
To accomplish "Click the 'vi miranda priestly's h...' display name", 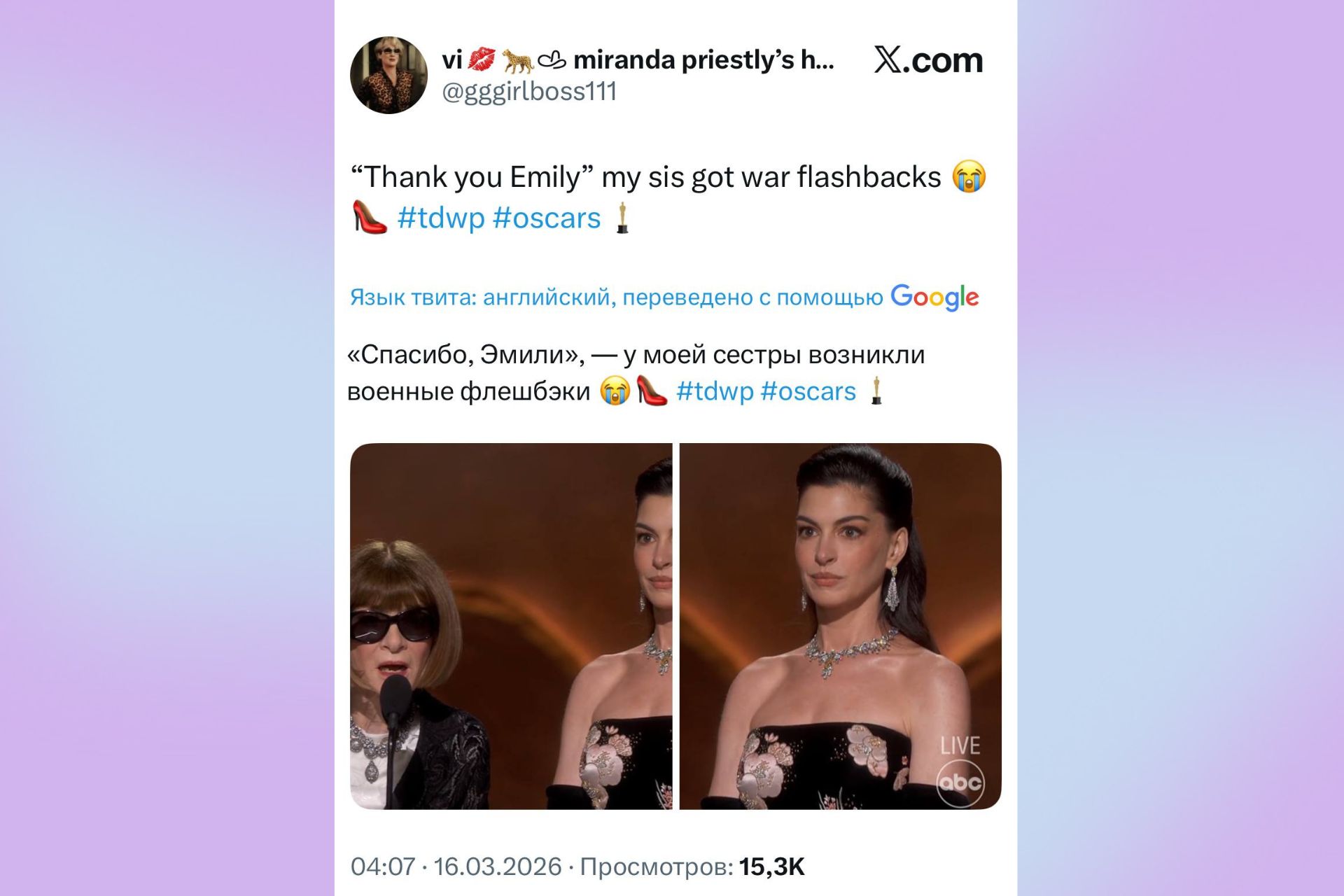I will click(x=638, y=60).
